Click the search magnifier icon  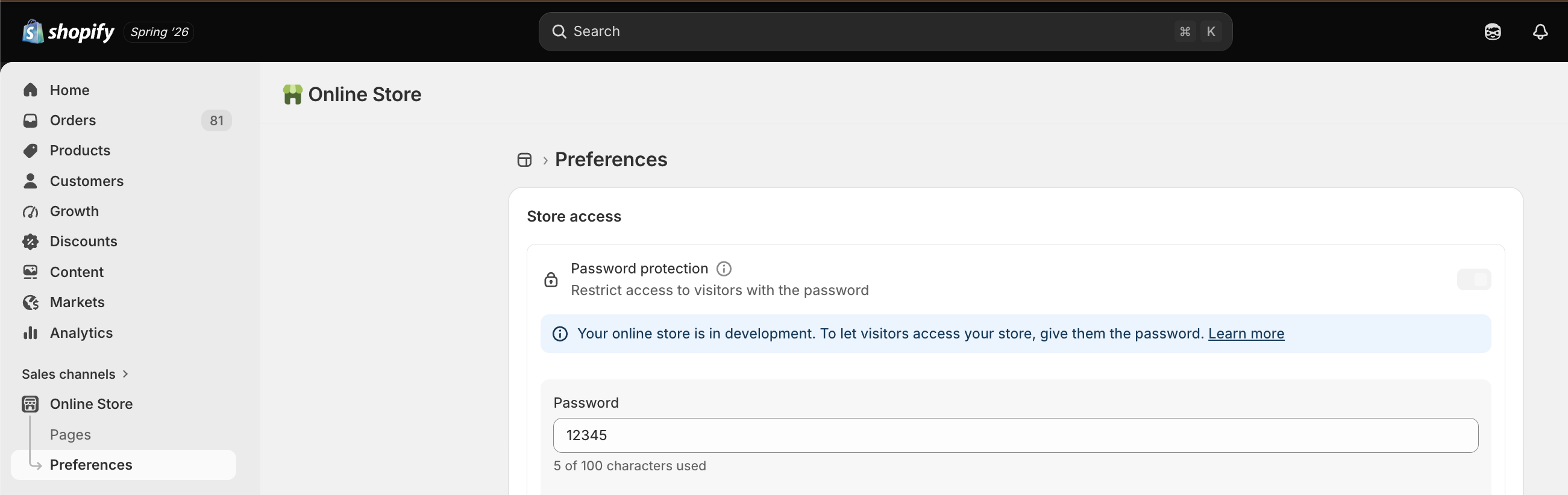559,32
